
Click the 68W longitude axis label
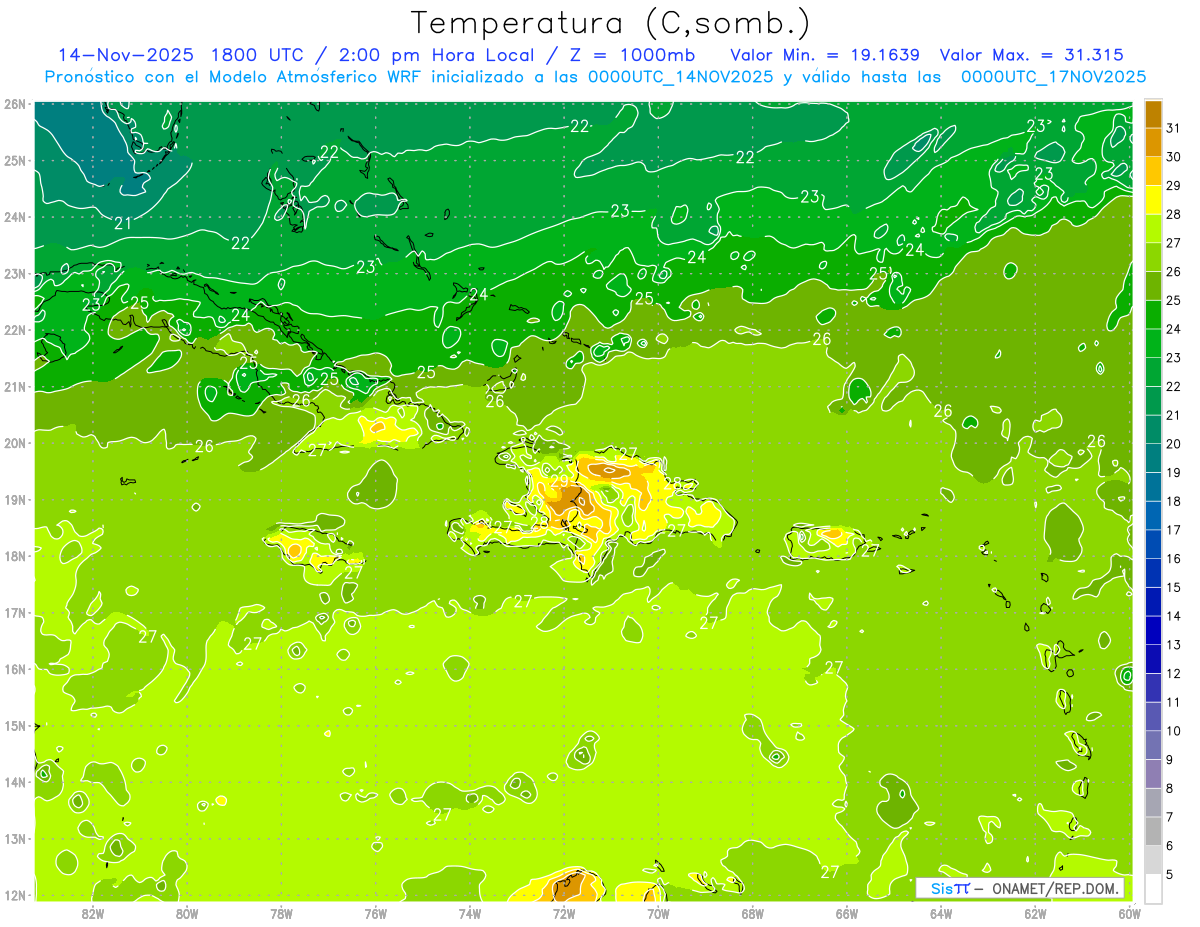752,912
